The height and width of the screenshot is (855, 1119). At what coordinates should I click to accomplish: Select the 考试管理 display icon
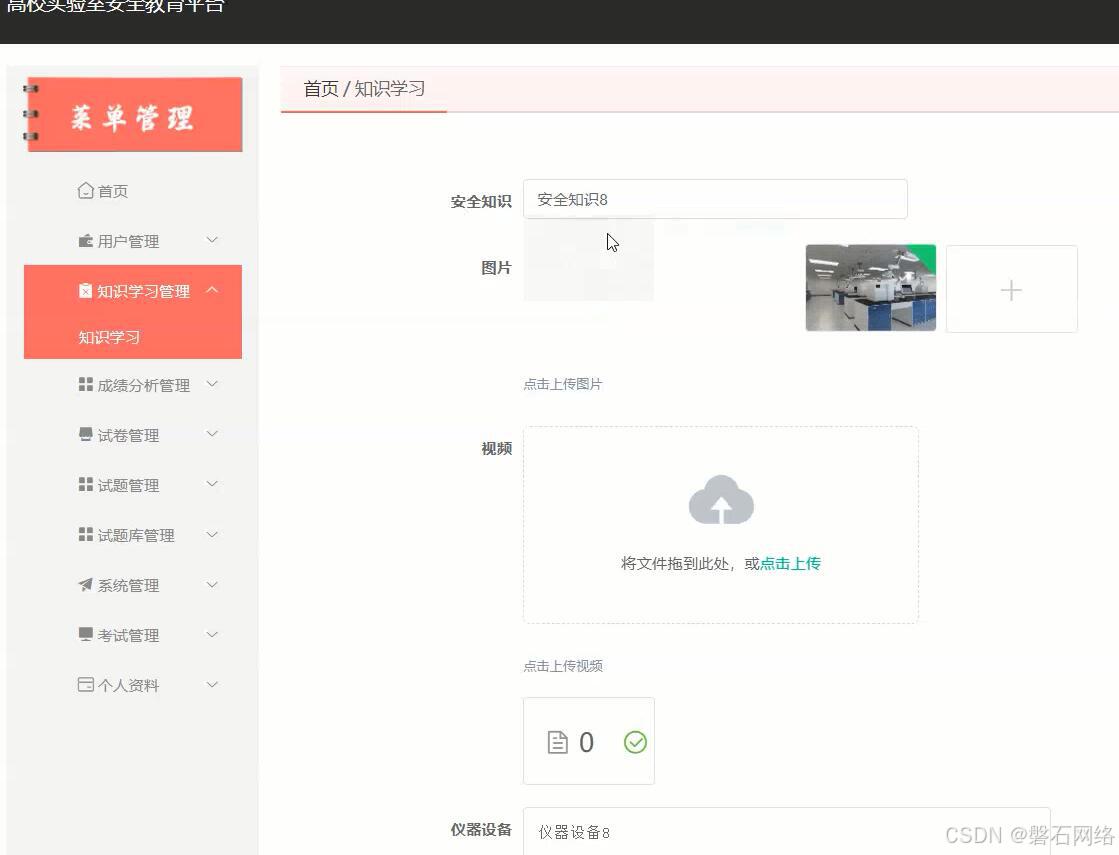pos(87,634)
